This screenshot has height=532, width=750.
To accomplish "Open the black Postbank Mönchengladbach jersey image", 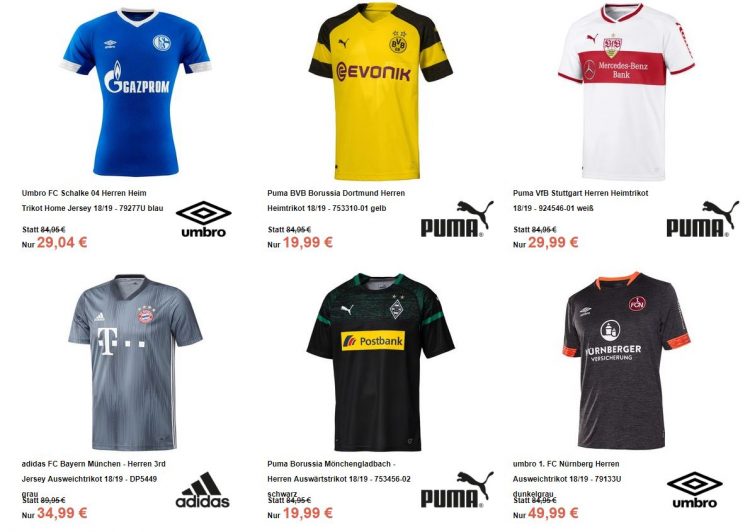I will (x=380, y=362).
